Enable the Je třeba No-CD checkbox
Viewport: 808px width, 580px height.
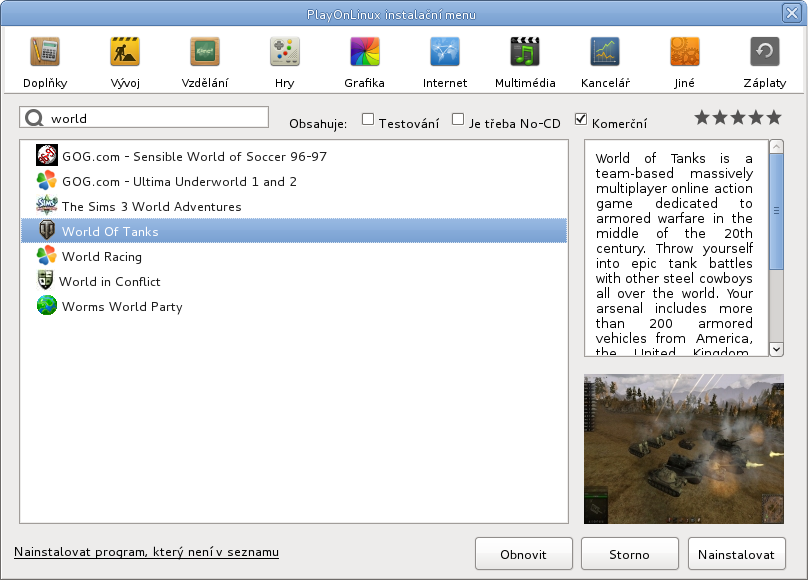458,120
